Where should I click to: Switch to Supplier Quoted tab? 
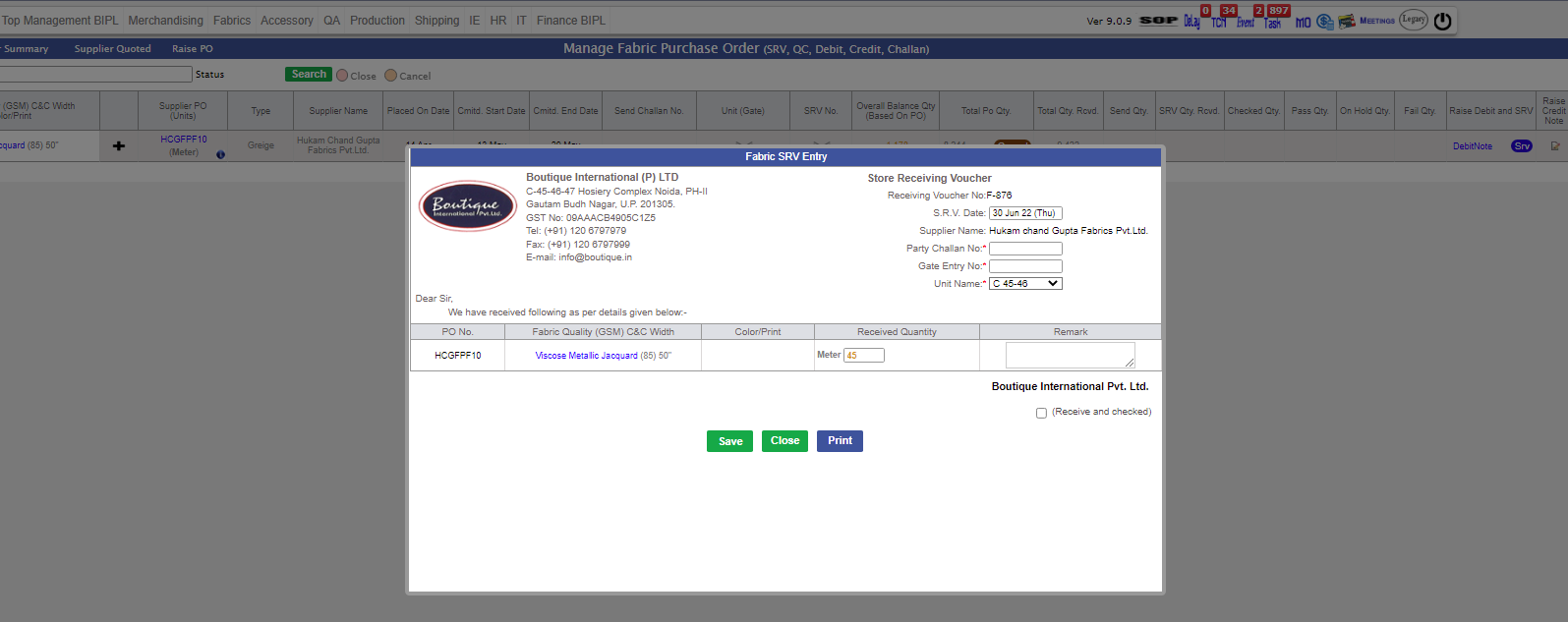(x=113, y=49)
